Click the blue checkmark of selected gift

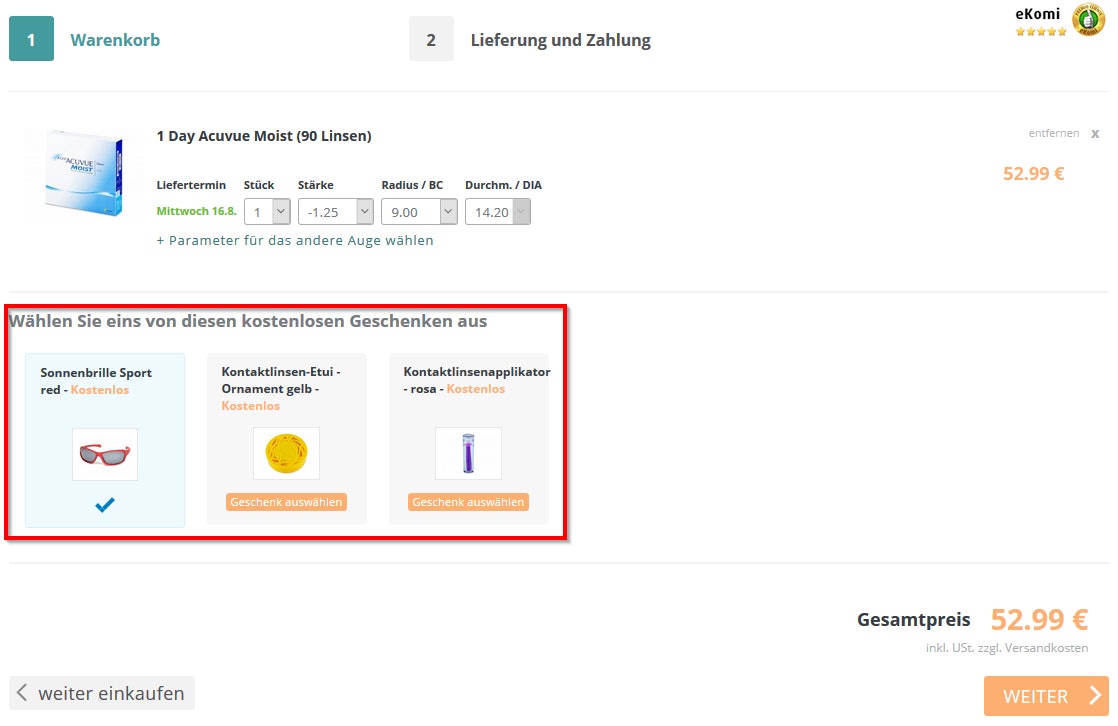(x=105, y=505)
